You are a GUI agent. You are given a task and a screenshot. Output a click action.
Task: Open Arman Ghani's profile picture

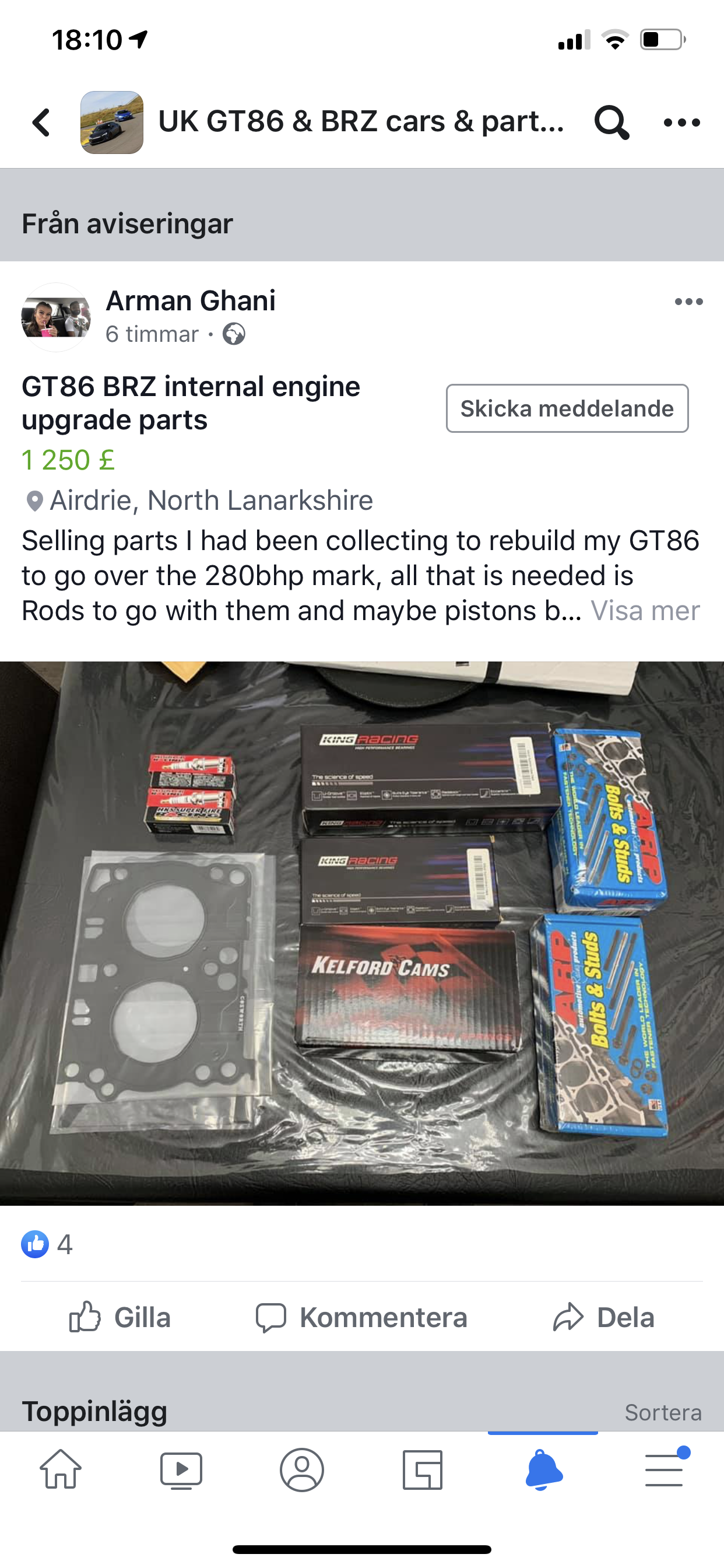(x=56, y=317)
